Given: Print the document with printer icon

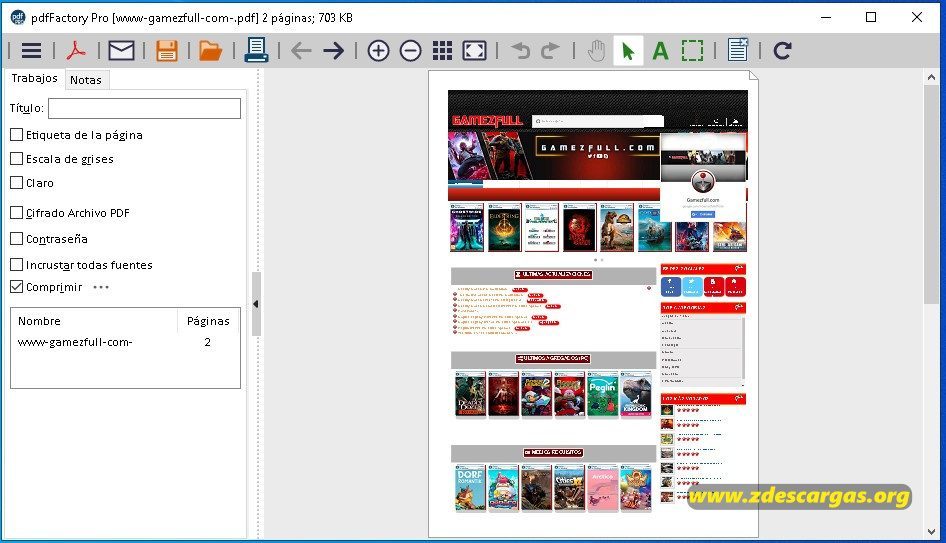Looking at the screenshot, I should pyautogui.click(x=256, y=50).
